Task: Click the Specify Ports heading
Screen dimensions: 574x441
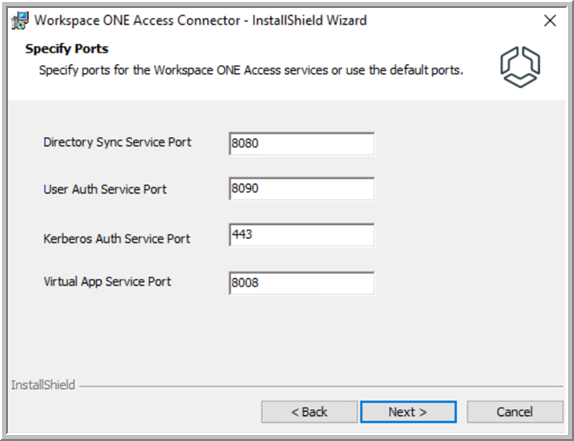Action: pyautogui.click(x=67, y=49)
